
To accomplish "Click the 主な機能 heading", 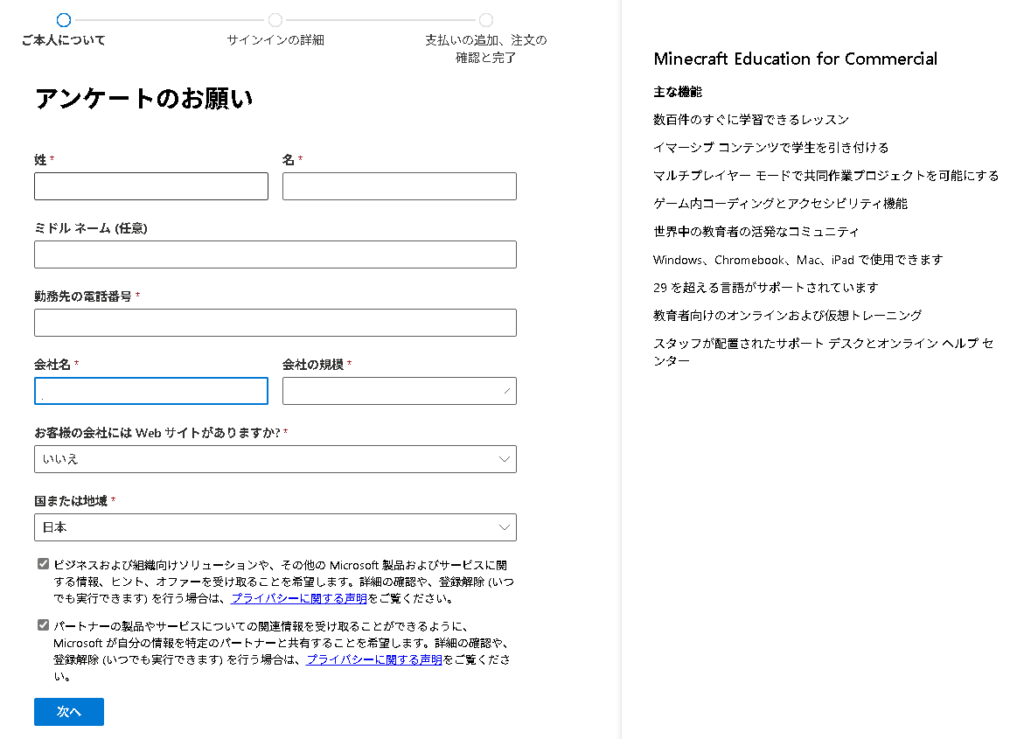I will coord(678,92).
